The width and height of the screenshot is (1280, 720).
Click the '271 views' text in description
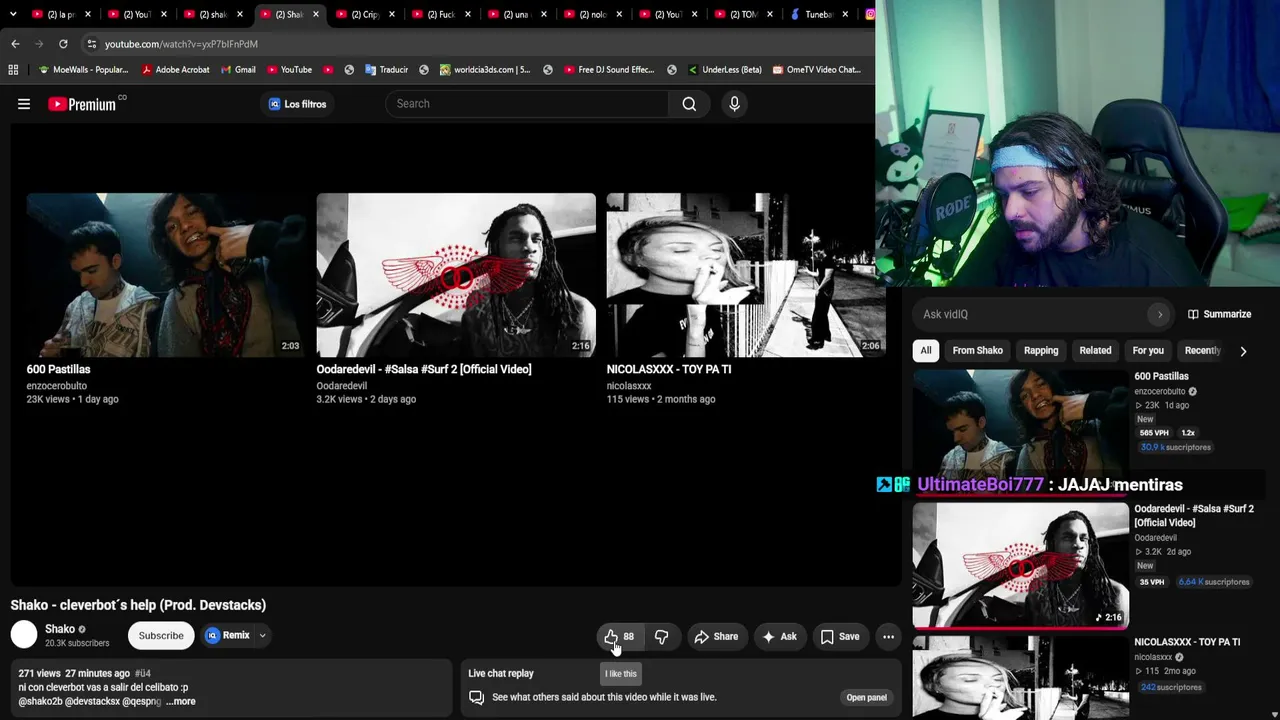[39, 674]
